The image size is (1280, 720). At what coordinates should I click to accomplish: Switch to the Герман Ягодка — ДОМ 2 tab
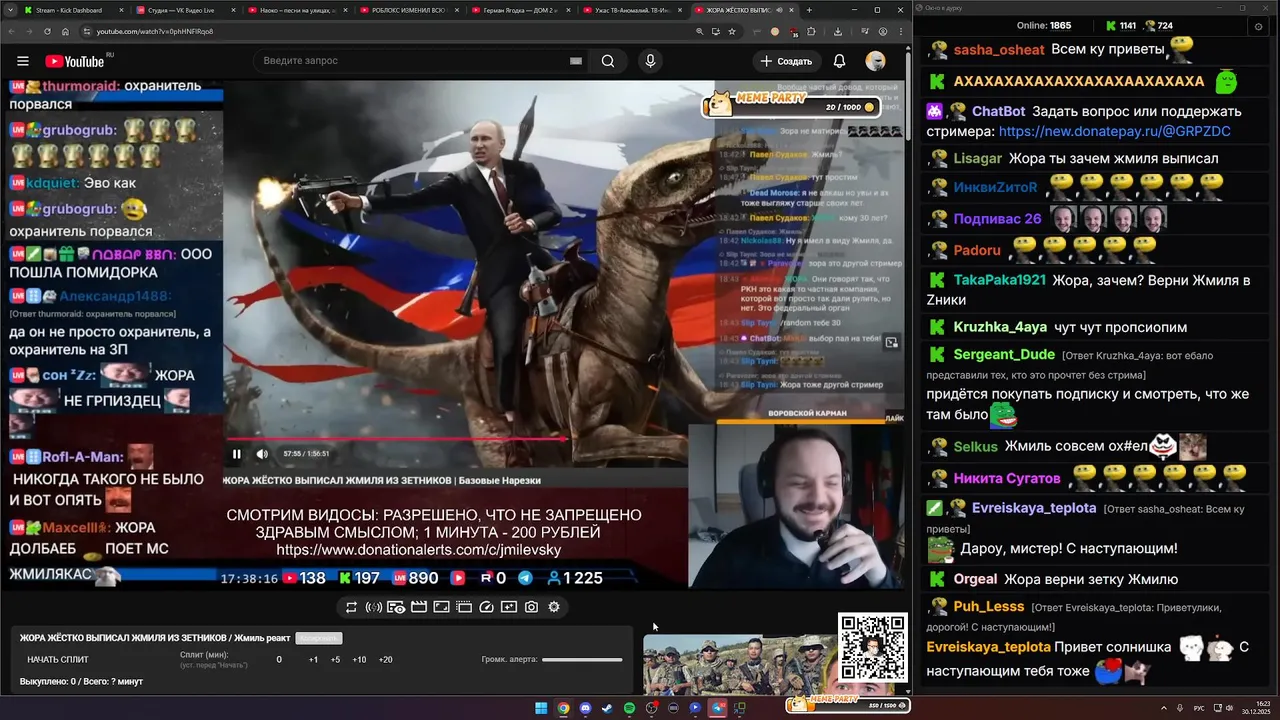(519, 10)
